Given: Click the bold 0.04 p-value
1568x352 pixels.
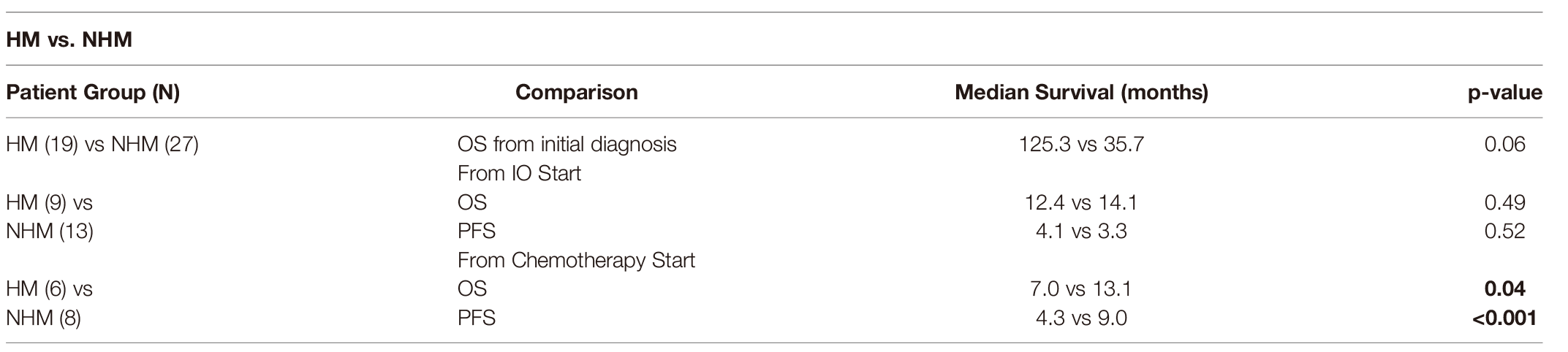Looking at the screenshot, I should [1504, 289].
